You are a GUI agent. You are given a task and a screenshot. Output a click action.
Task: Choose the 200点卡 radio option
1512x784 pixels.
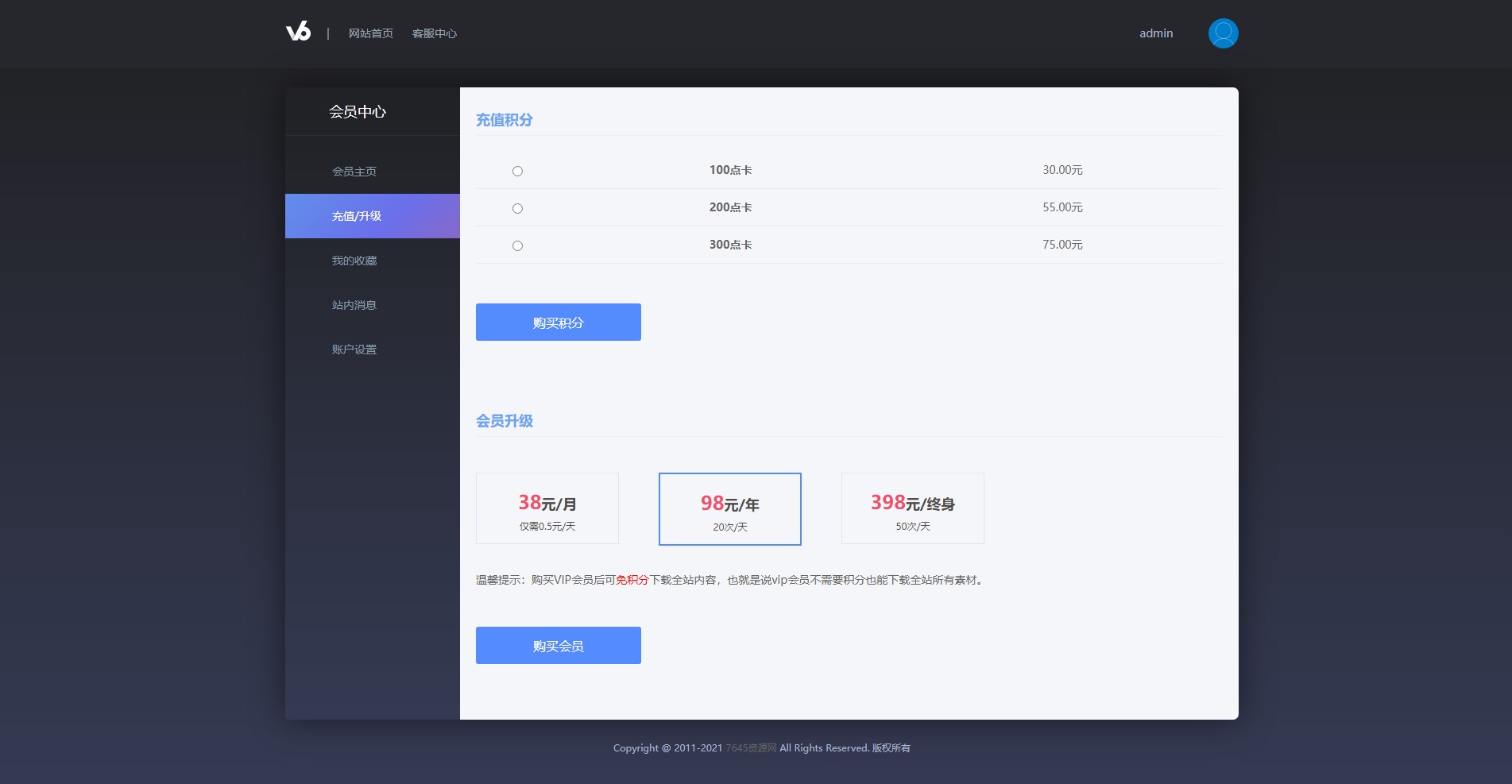pyautogui.click(x=517, y=208)
